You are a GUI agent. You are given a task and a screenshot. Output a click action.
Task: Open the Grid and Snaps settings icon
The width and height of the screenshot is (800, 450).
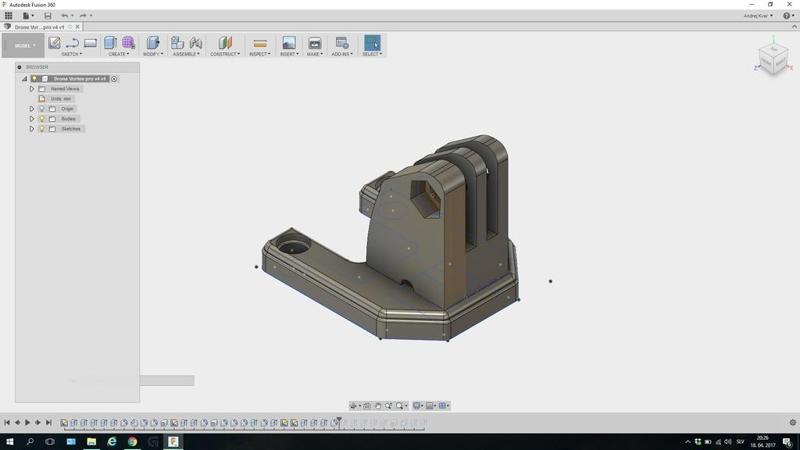[431, 406]
